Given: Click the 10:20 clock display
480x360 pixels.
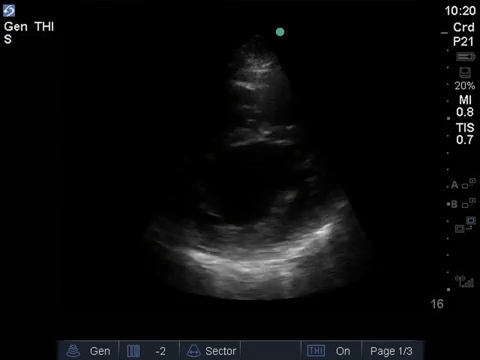Looking at the screenshot, I should [460, 11].
